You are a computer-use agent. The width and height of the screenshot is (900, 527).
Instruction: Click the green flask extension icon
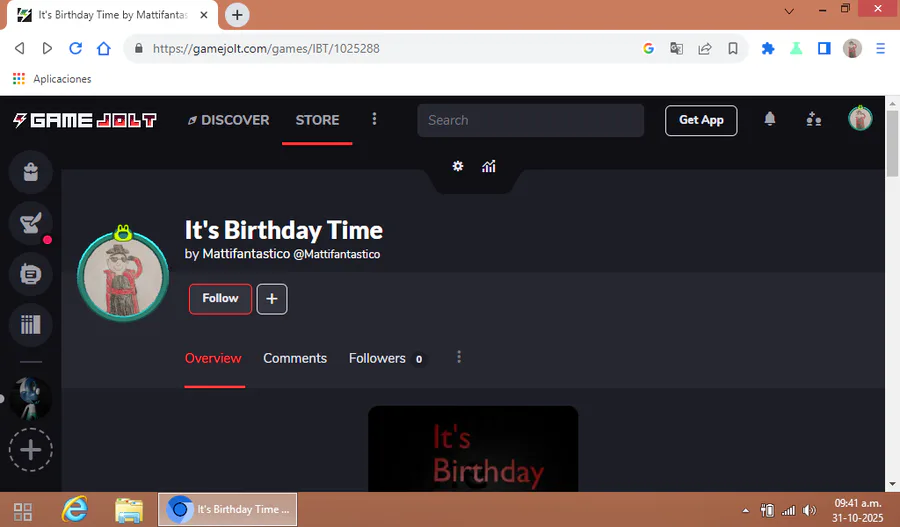796,48
